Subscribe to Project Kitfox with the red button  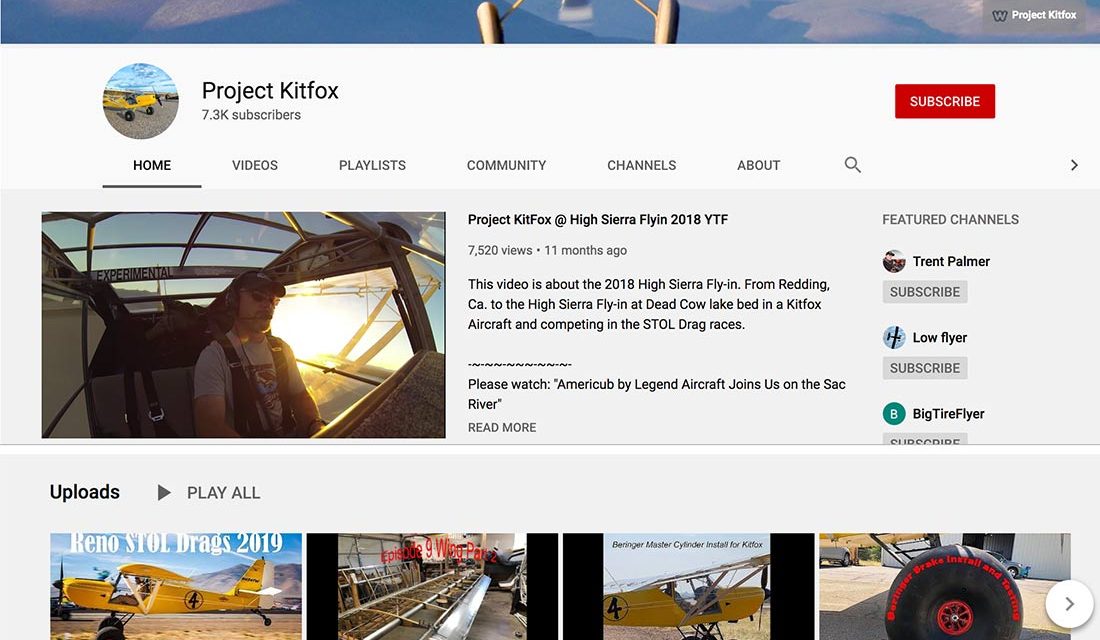(x=944, y=101)
